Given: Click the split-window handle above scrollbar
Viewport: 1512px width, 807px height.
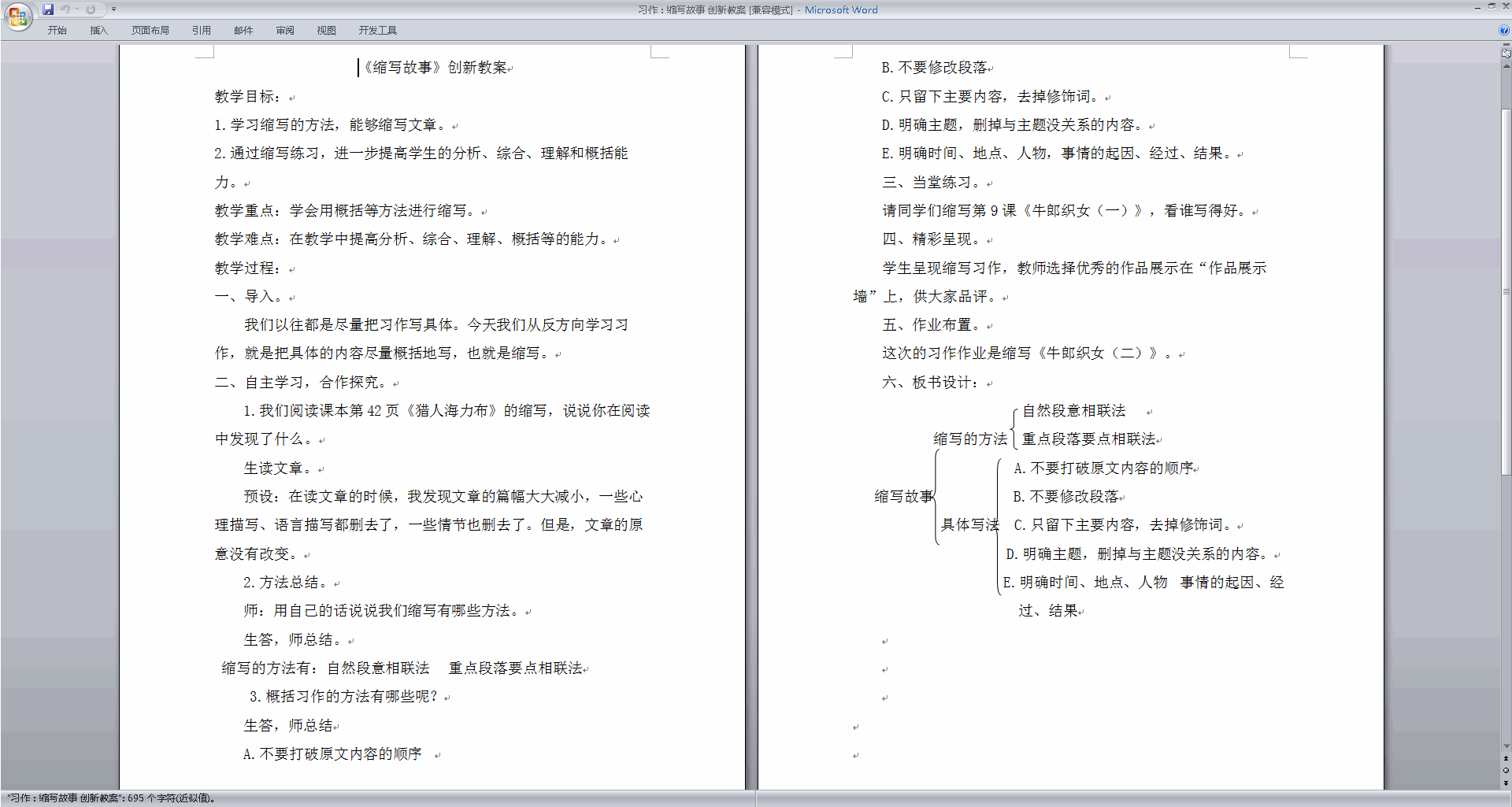Looking at the screenshot, I should pyautogui.click(x=1506, y=46).
